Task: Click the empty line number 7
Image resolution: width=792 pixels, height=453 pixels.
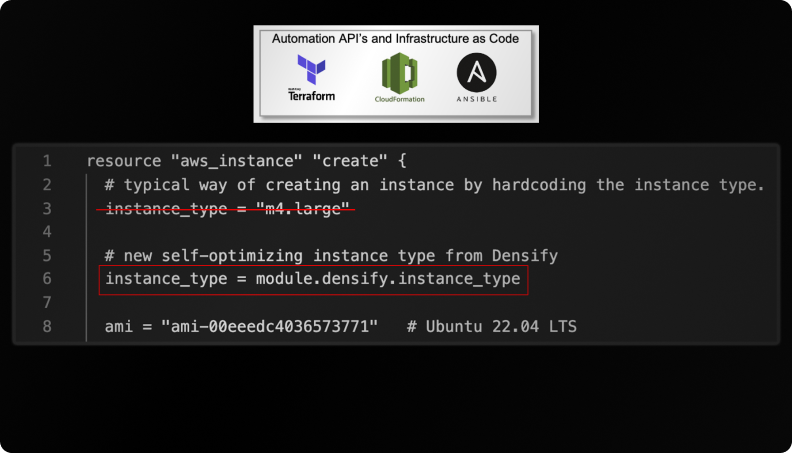Action: [47, 302]
